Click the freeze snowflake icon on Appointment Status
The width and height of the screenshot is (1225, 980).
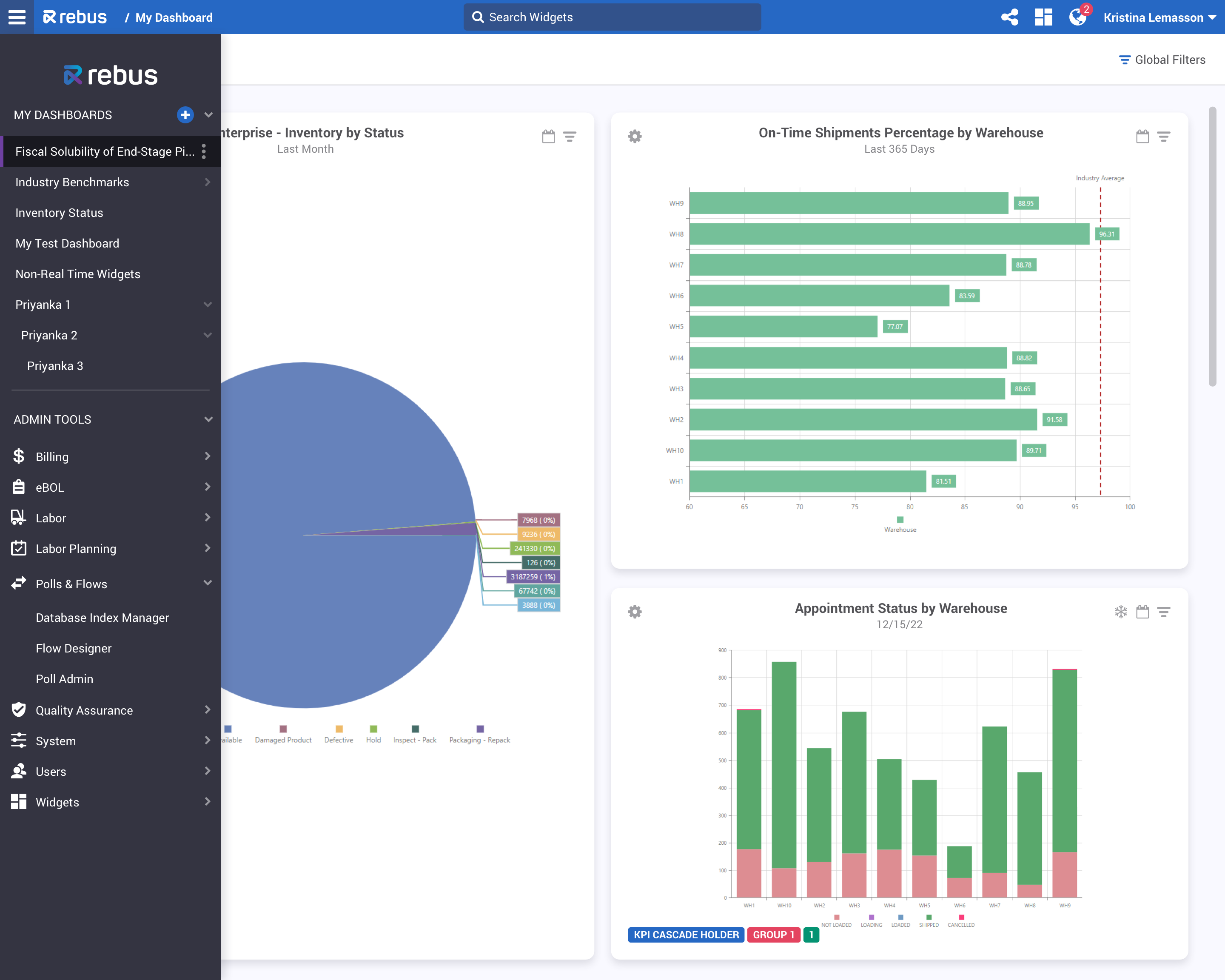coord(1120,612)
